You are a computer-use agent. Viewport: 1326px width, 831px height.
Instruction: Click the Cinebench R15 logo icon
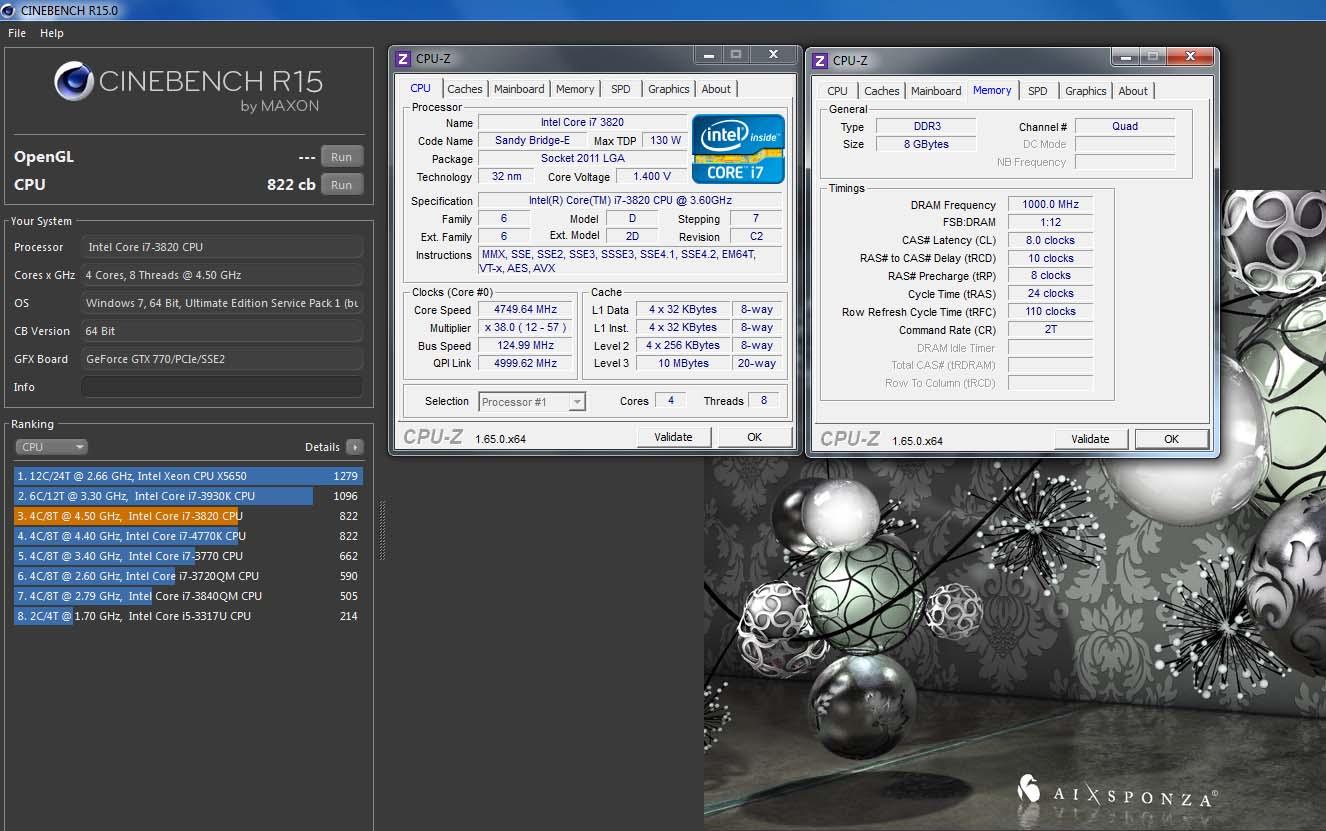point(74,82)
